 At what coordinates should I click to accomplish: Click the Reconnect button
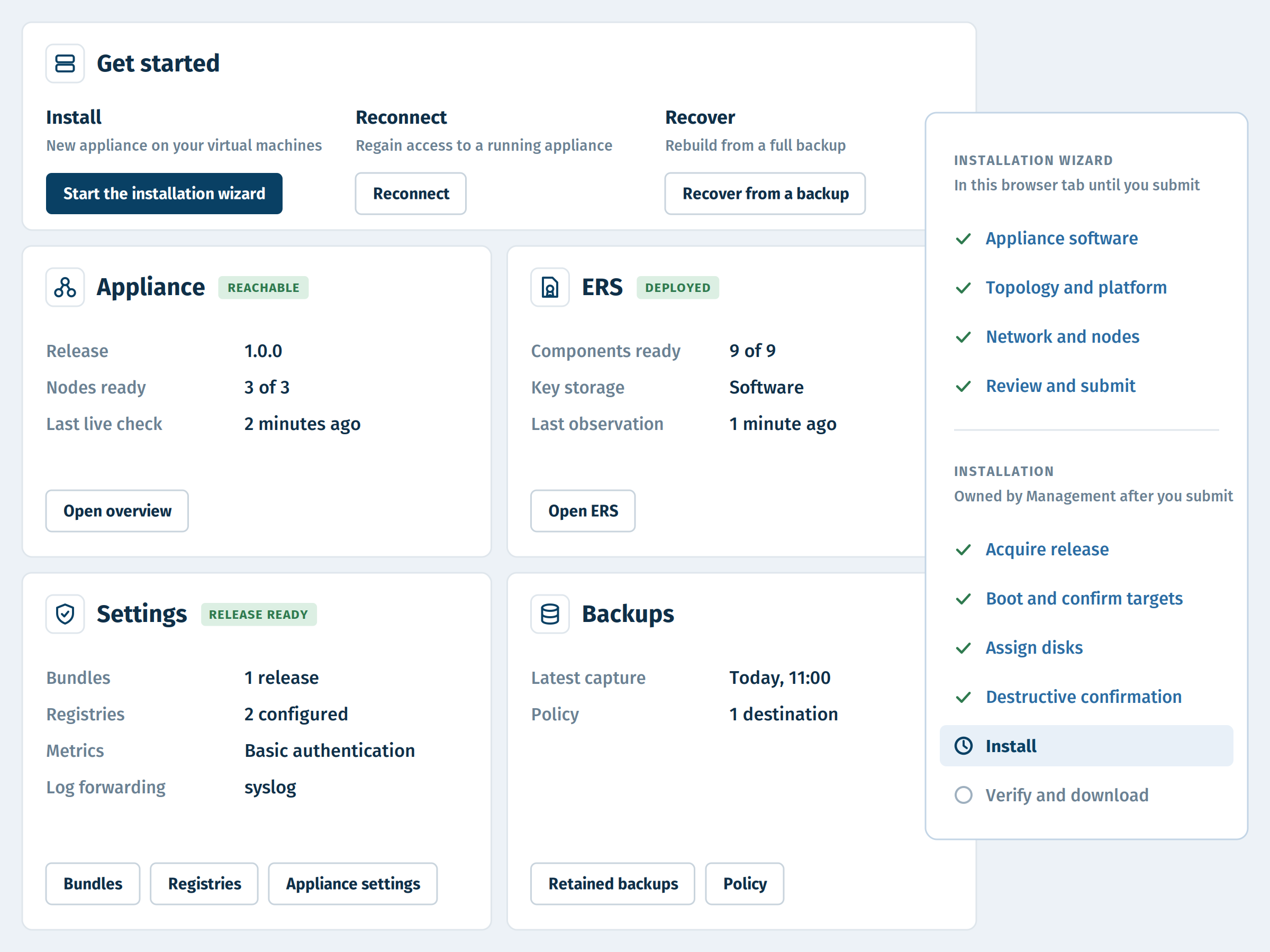pos(411,194)
